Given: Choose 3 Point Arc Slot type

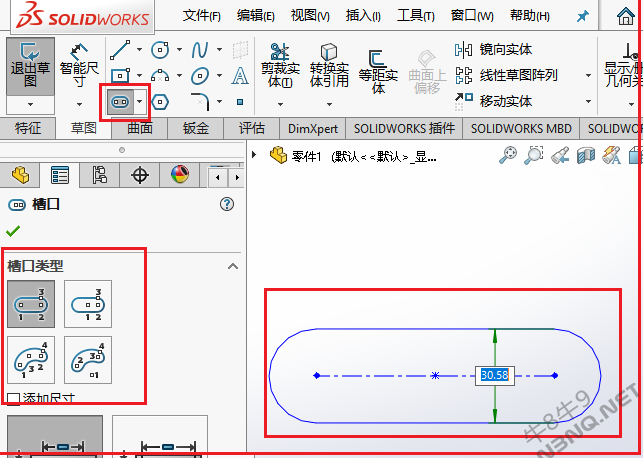Looking at the screenshot, I should (x=31, y=360).
